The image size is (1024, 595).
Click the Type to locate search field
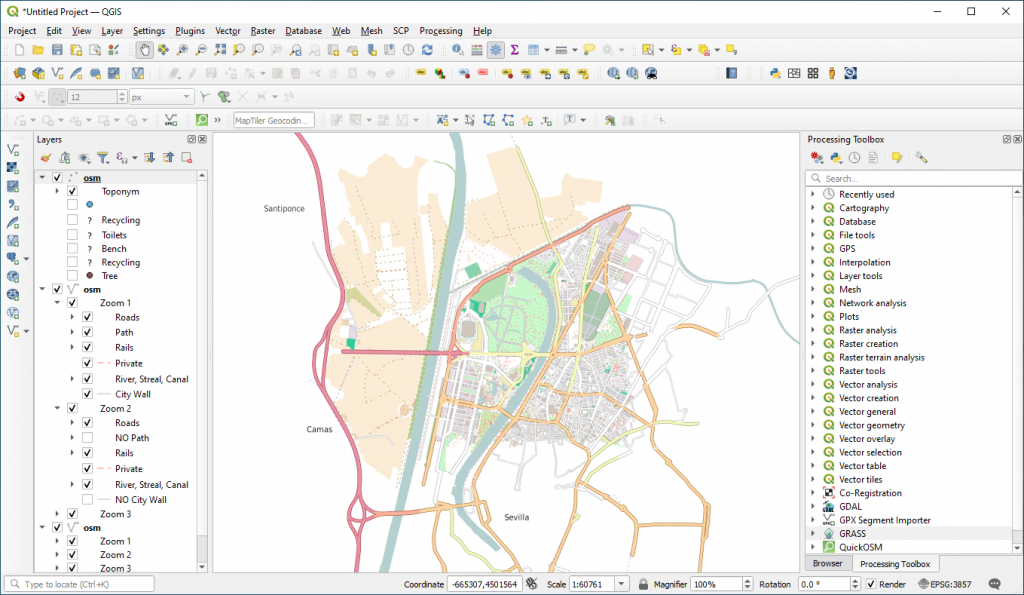(80, 584)
